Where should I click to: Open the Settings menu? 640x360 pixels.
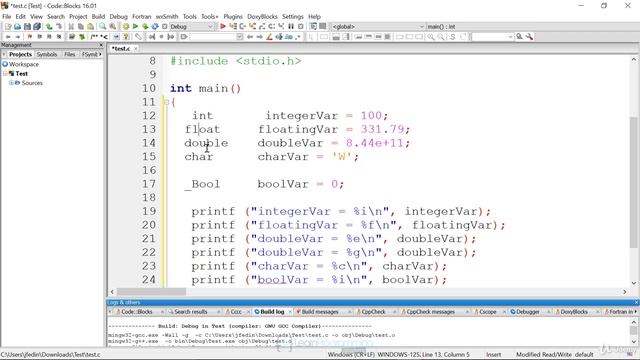[x=293, y=17]
